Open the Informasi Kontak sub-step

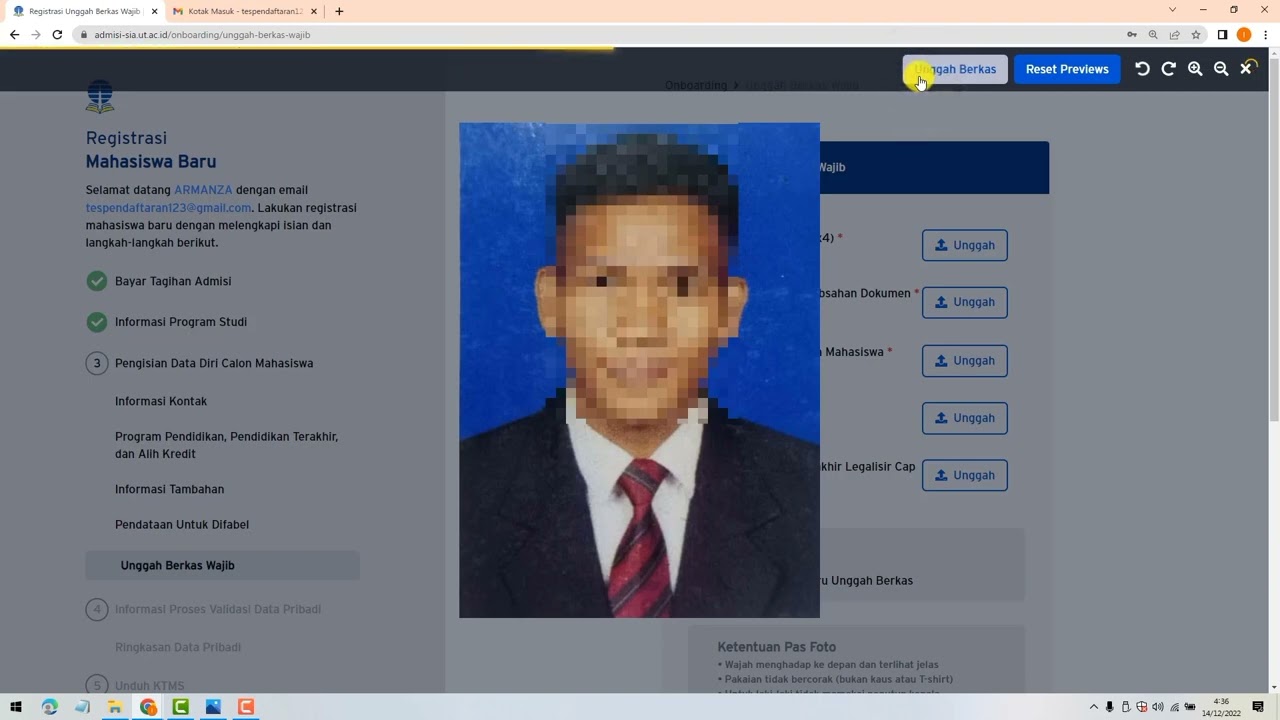coord(161,401)
